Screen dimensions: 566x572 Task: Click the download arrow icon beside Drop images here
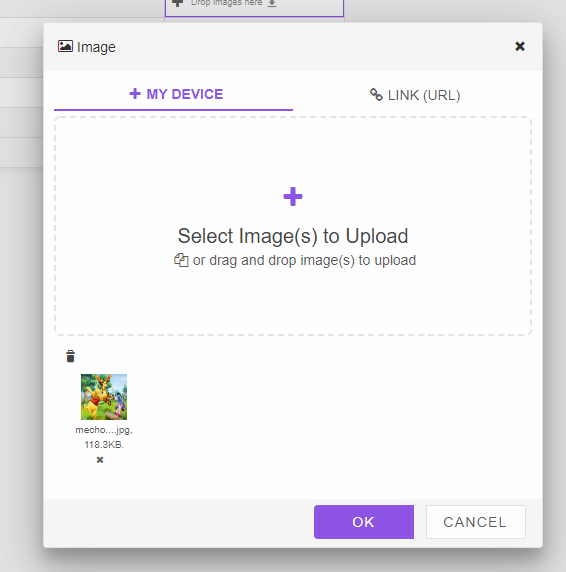[272, 3]
